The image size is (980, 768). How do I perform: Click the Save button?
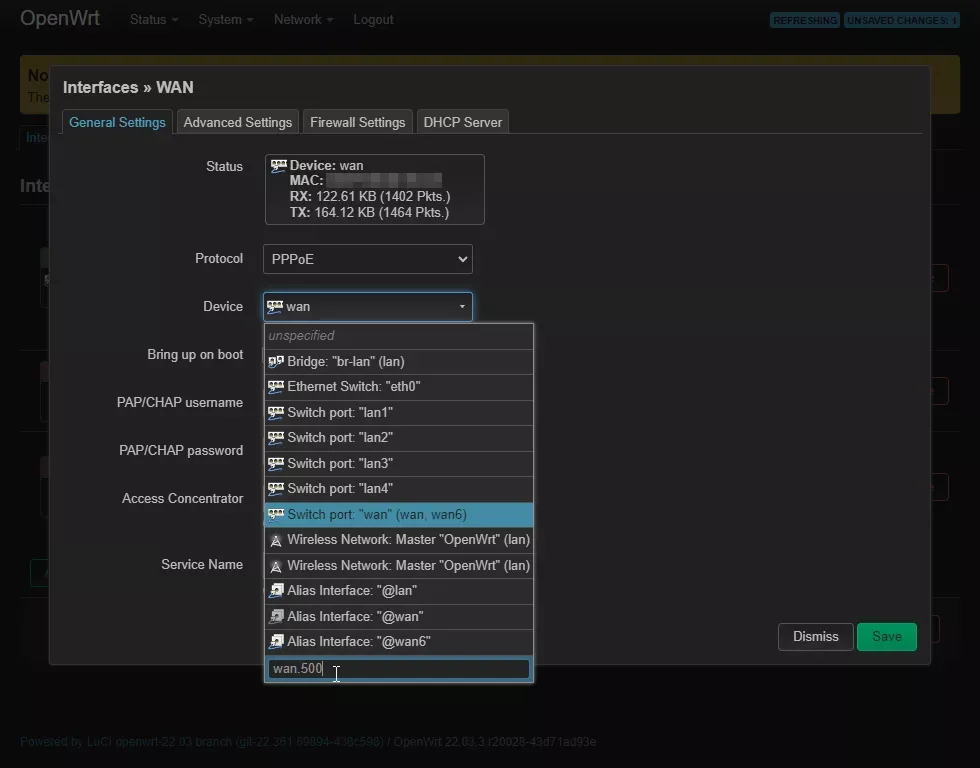coord(886,637)
